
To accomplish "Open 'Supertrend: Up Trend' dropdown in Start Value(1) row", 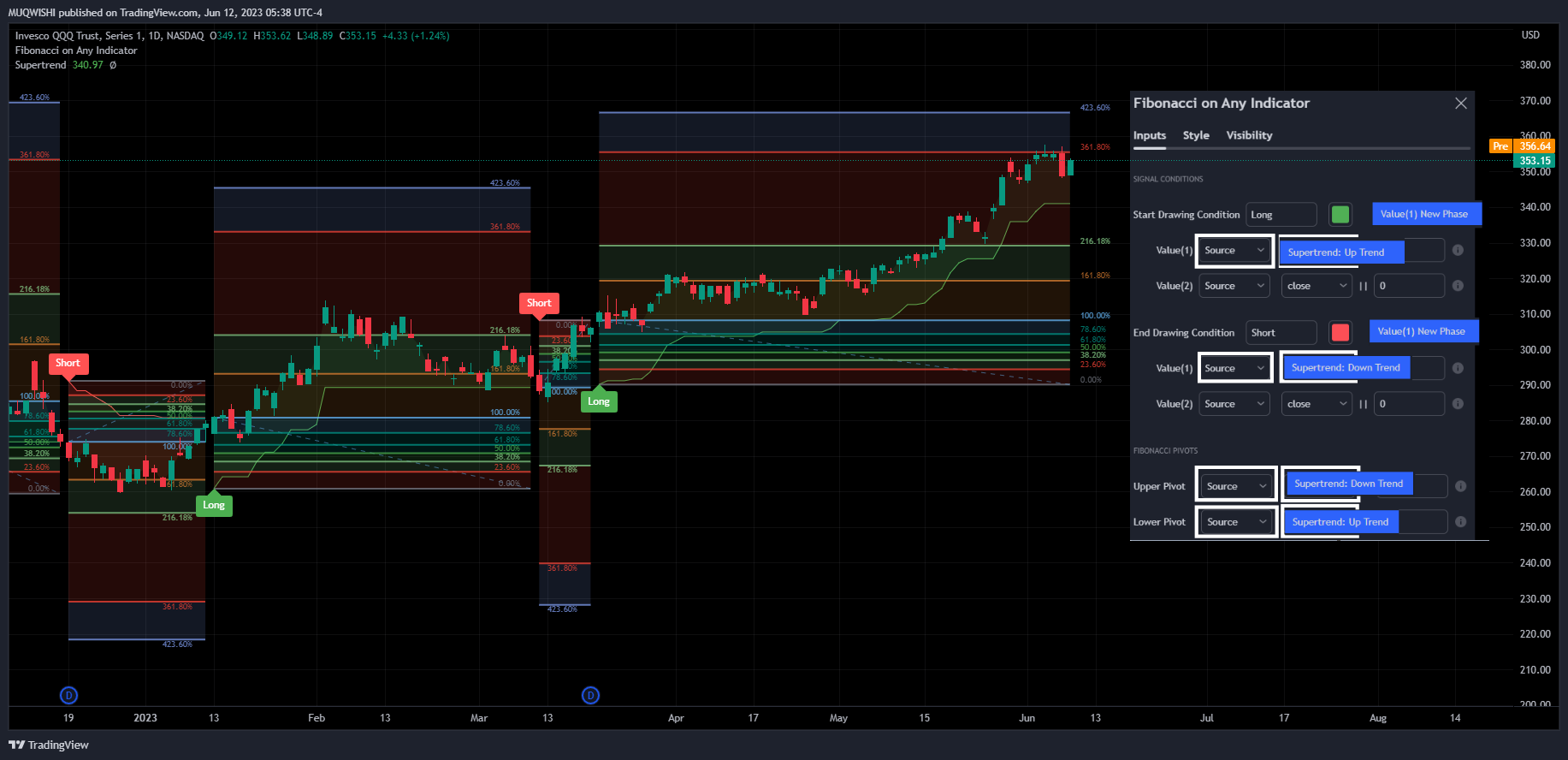I will (x=1342, y=252).
